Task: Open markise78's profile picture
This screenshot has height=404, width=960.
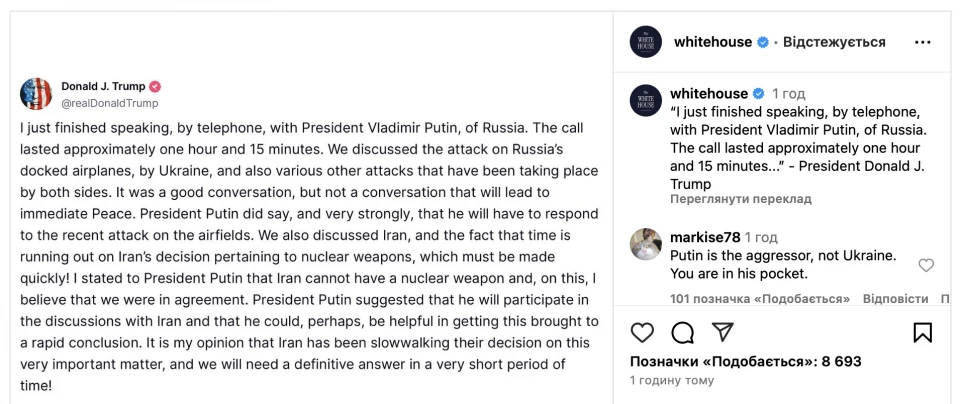Action: [646, 244]
